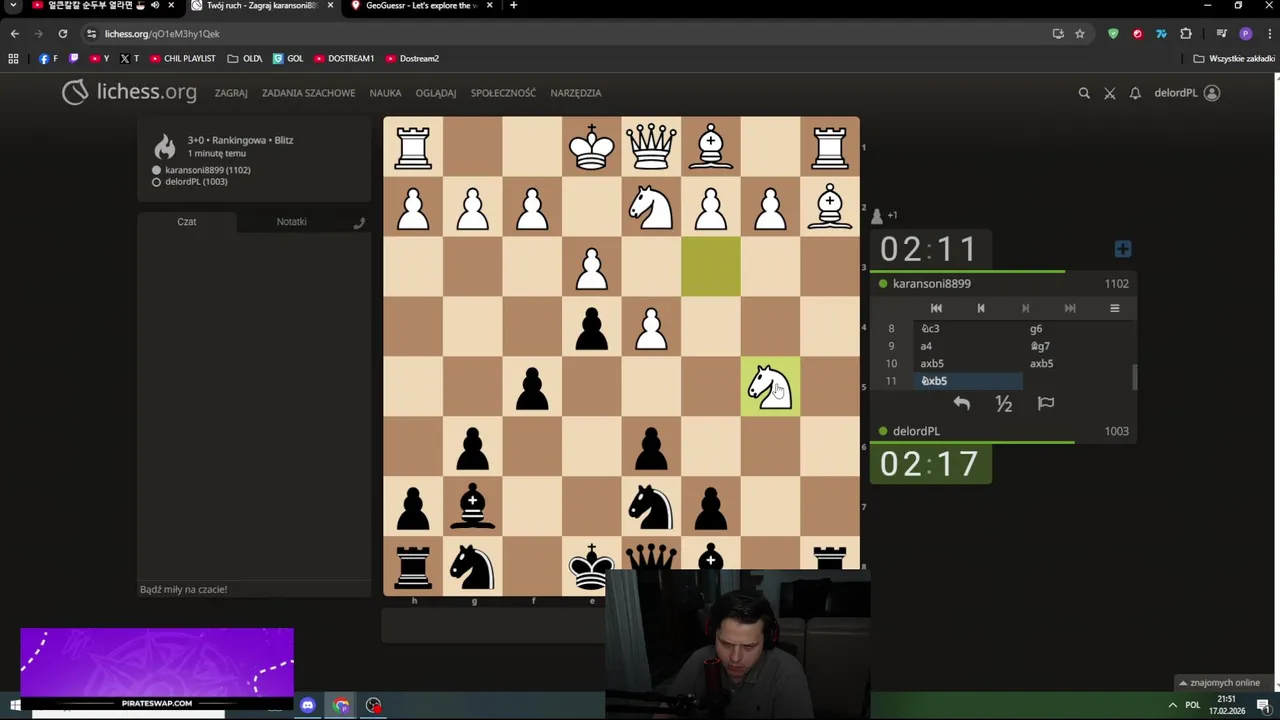Image resolution: width=1280 pixels, height=720 pixels.
Task: Propose a takeback with arrow icon
Action: tap(962, 403)
